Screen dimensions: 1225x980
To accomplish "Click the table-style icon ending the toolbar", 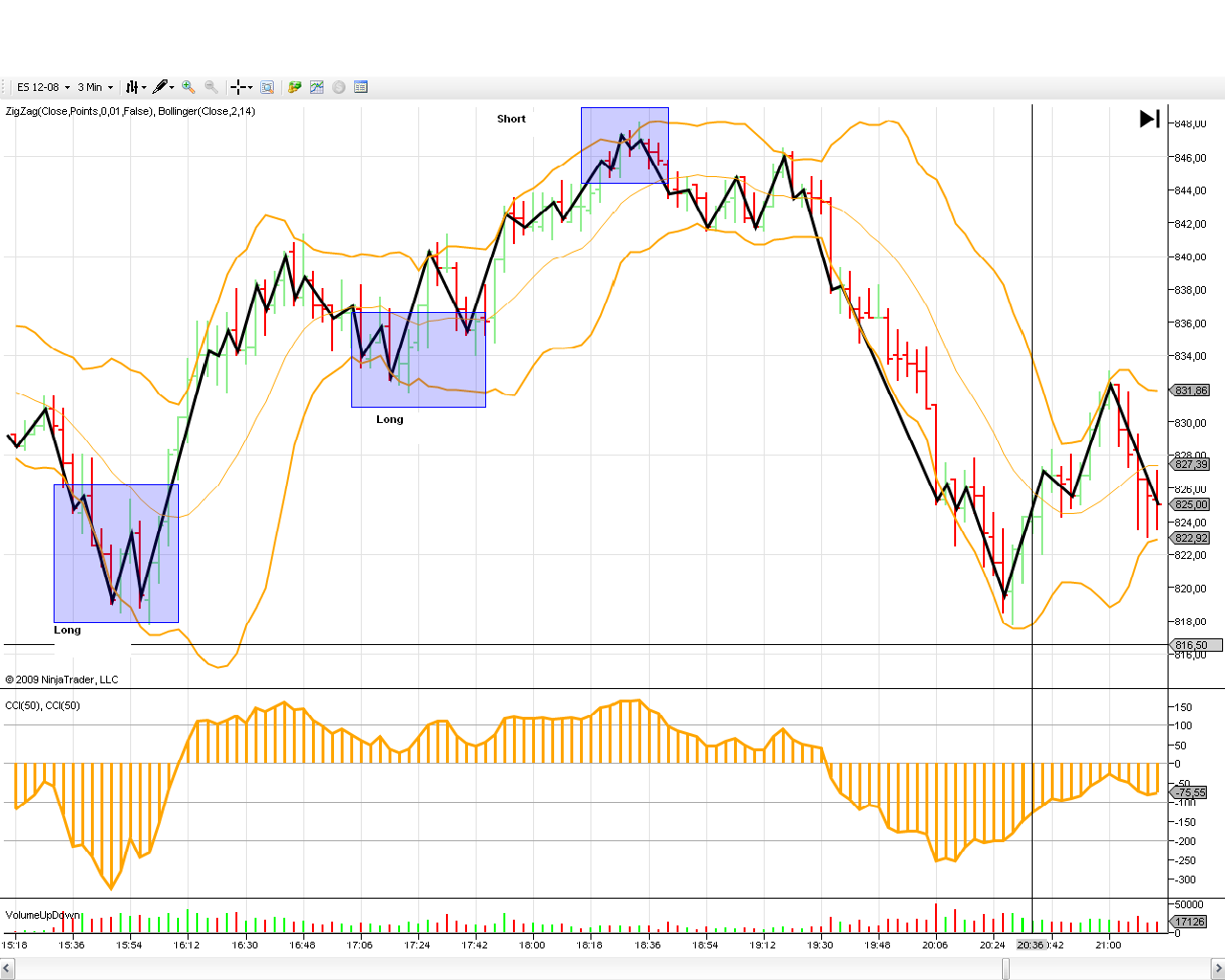I will tap(361, 87).
